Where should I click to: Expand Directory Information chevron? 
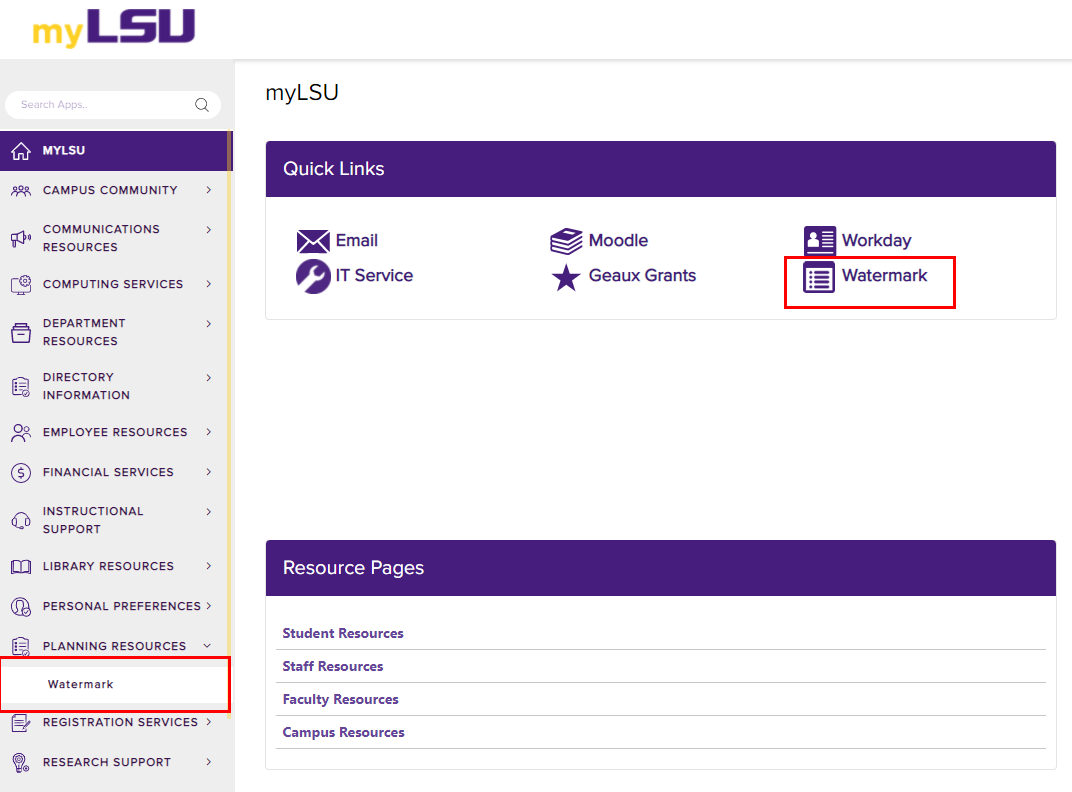(x=209, y=378)
